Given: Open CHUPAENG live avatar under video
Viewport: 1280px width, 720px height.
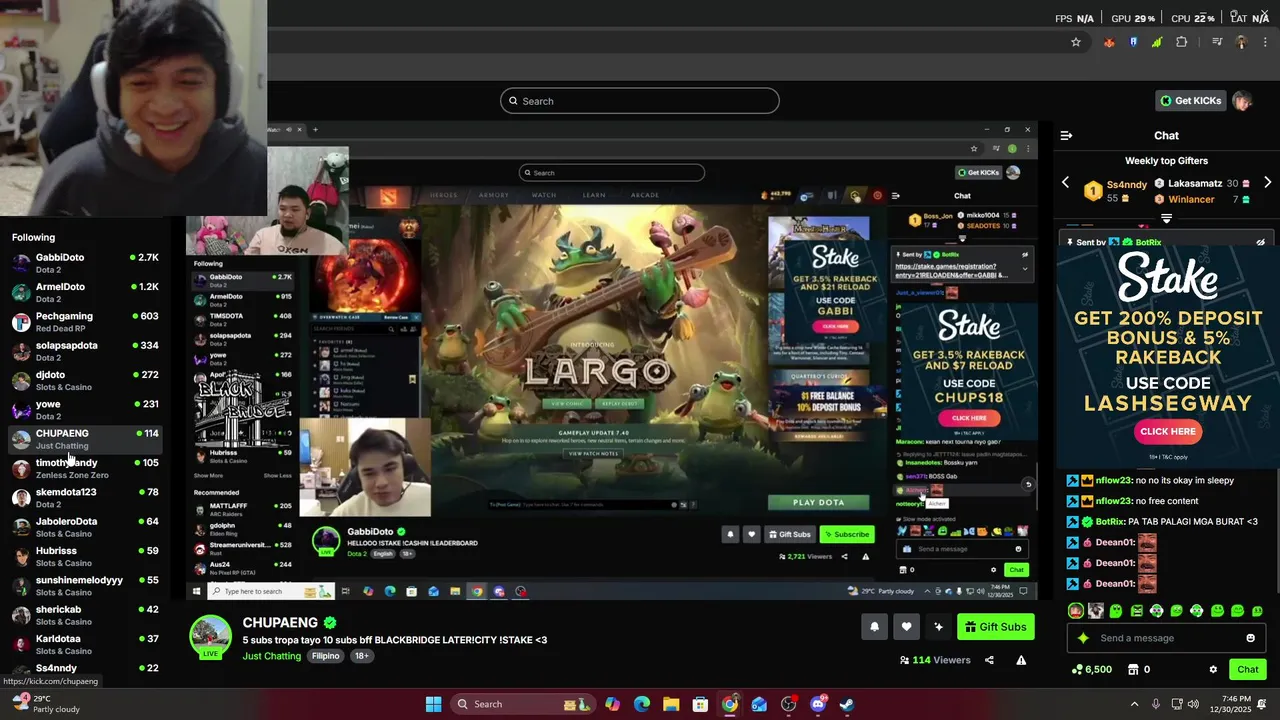Looking at the screenshot, I should point(210,637).
